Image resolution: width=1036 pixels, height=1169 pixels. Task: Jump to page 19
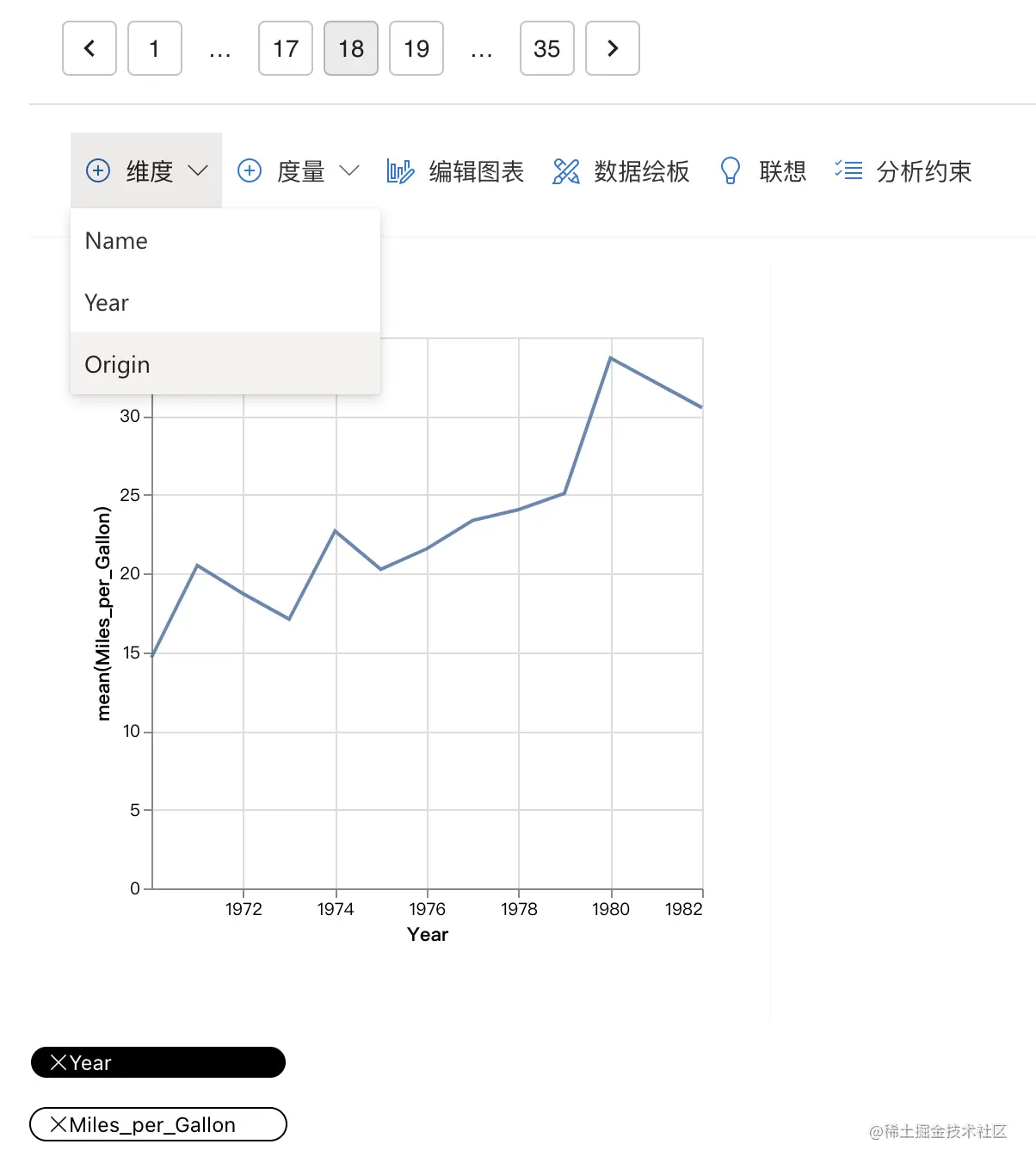[x=416, y=48]
